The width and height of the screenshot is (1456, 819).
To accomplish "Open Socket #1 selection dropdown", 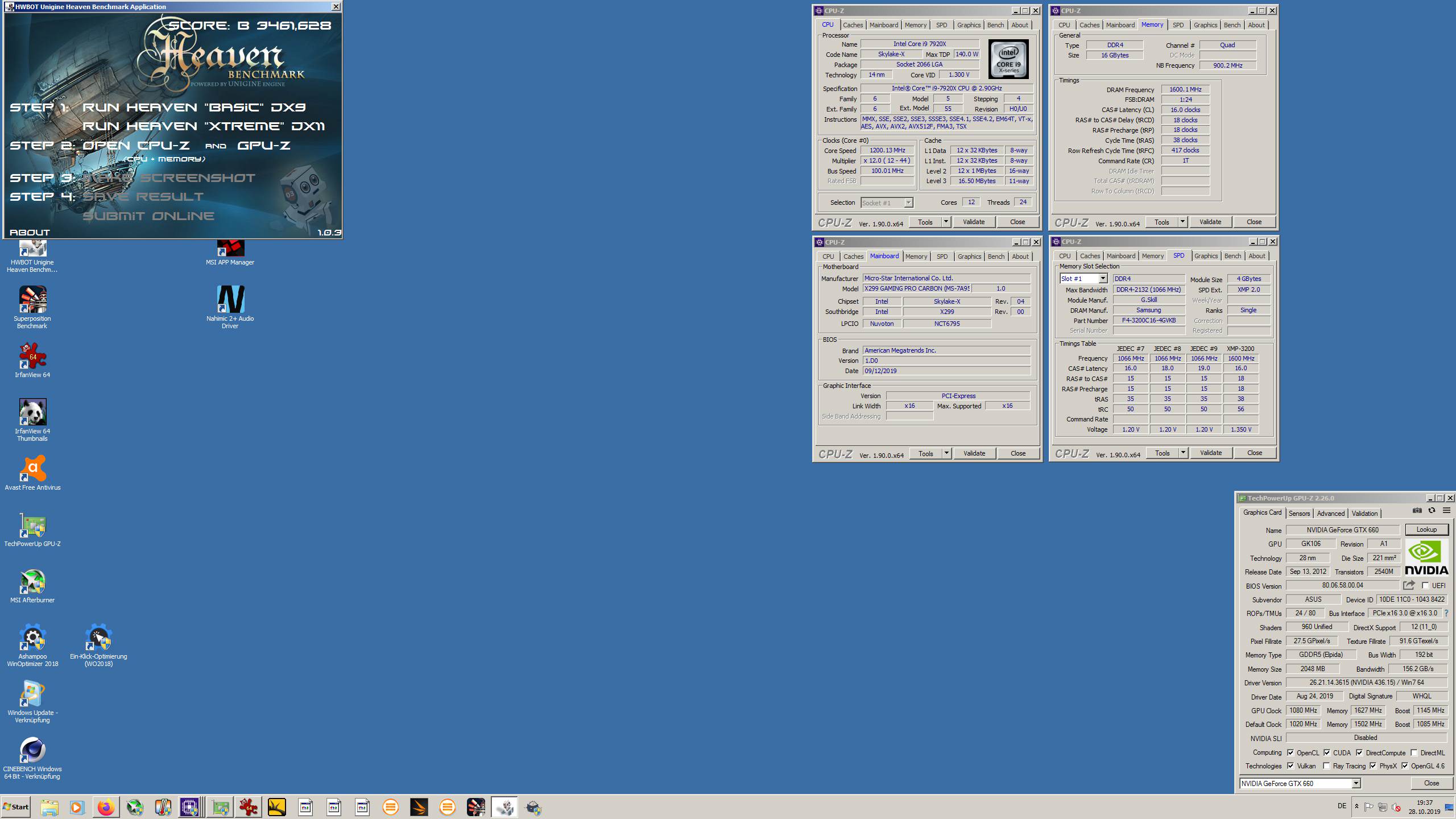I will pos(887,202).
